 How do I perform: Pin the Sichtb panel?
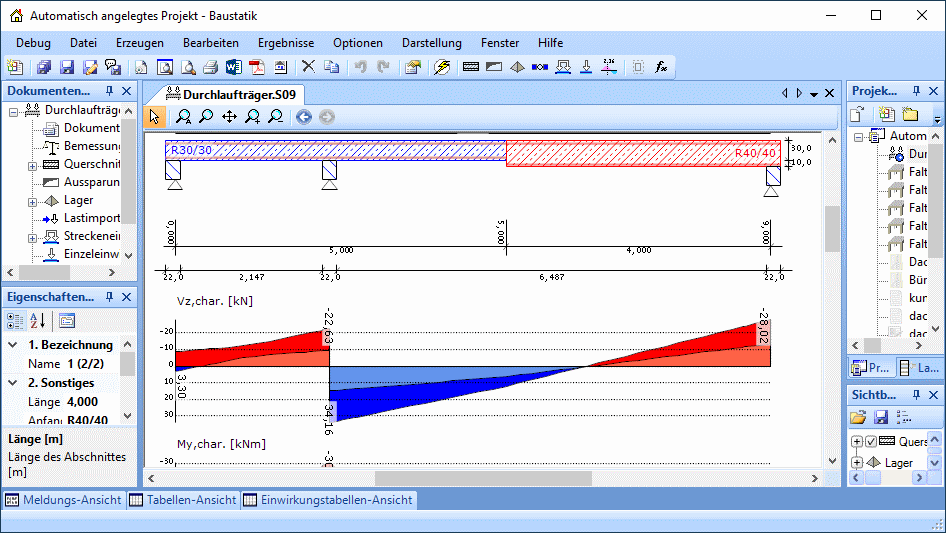916,395
